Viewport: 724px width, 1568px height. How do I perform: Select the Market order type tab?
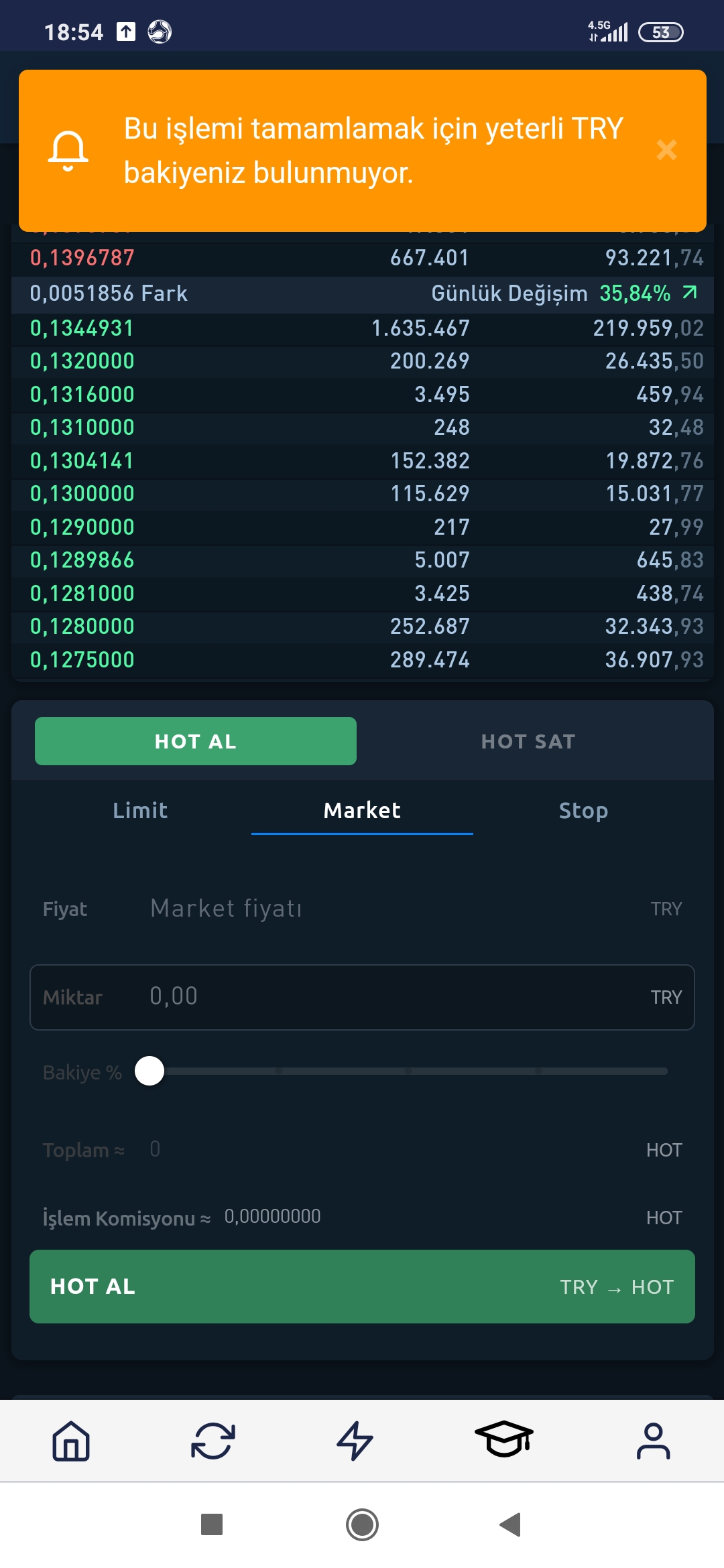coord(362,811)
